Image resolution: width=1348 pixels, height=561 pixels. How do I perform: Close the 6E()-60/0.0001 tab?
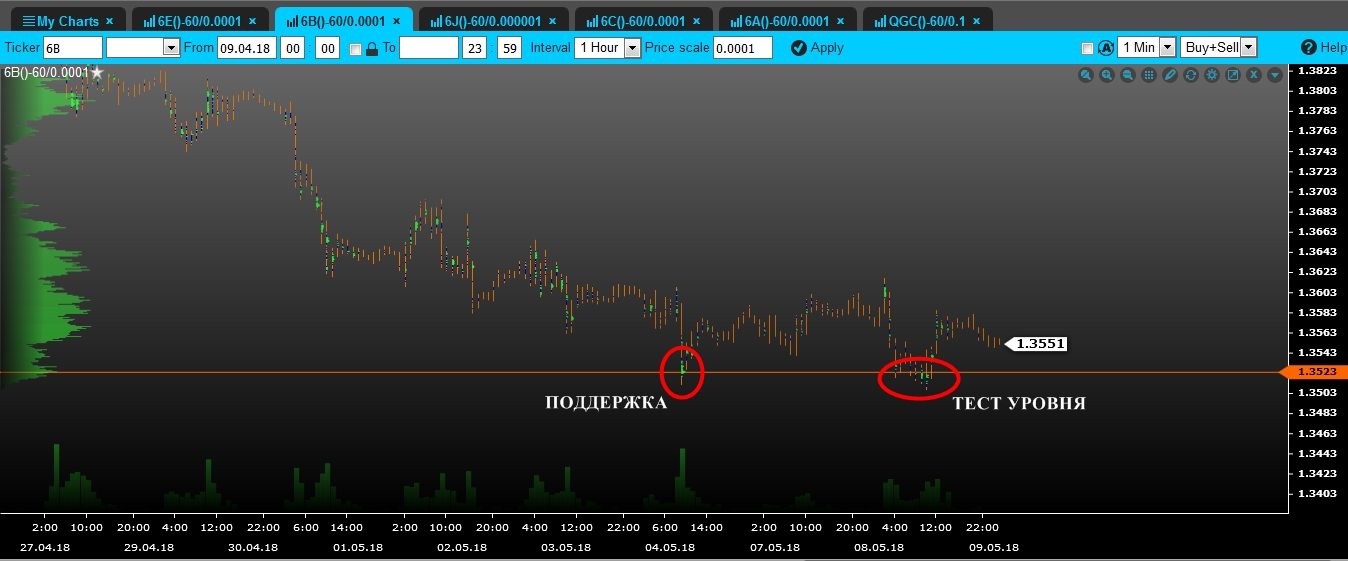click(252, 21)
